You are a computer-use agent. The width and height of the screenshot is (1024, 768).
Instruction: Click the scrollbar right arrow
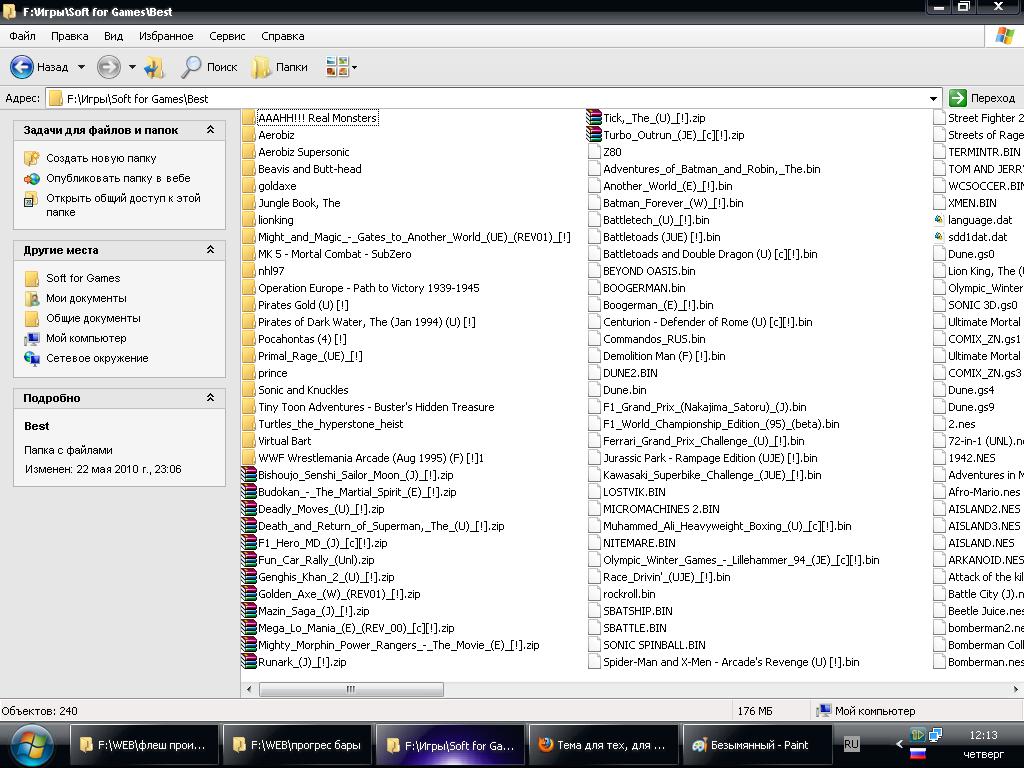[x=1016, y=689]
